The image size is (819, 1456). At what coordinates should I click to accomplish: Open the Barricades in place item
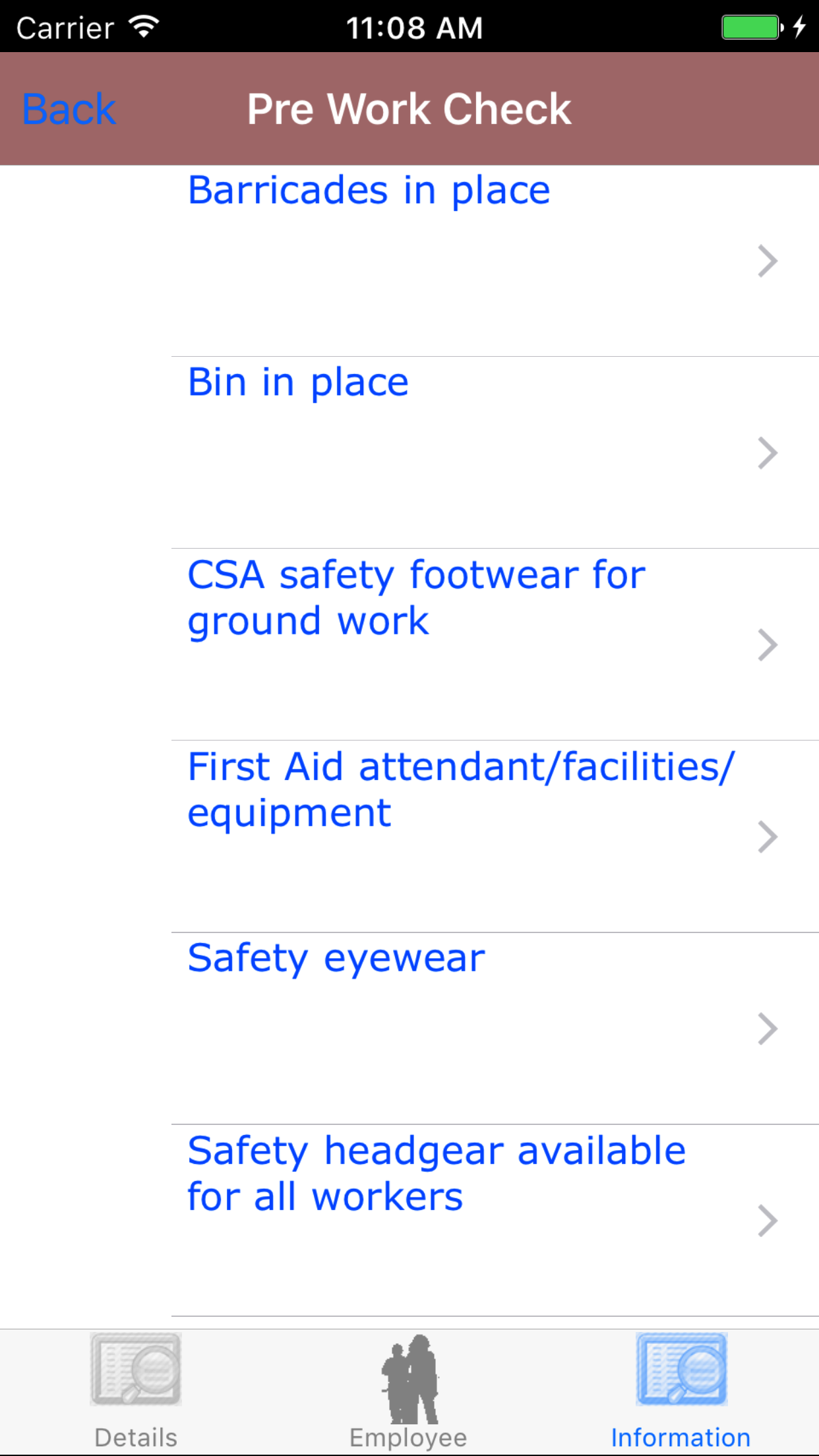[369, 191]
